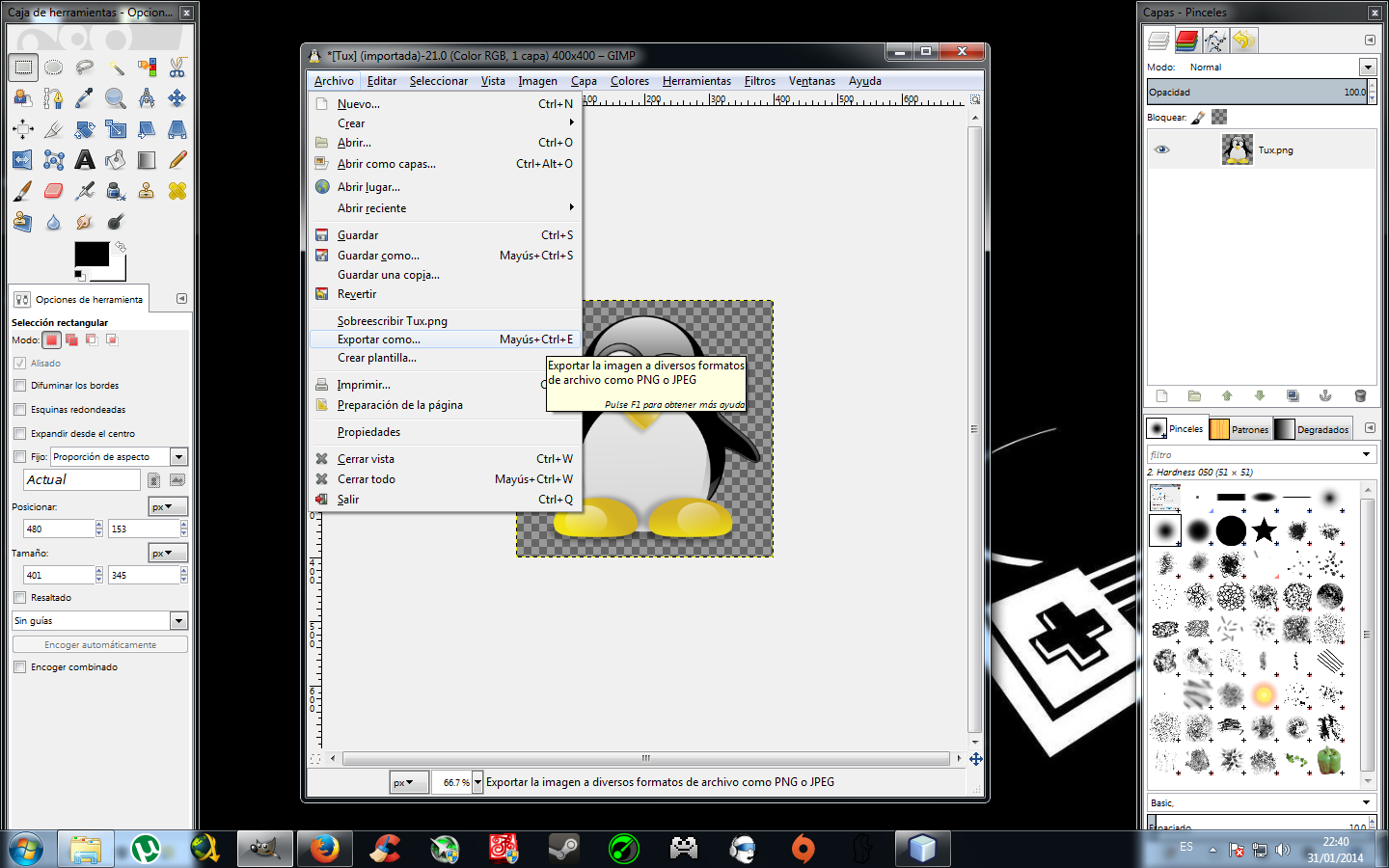Choose Exportar como... from the Archivo menu
The image size is (1389, 868).
380,339
